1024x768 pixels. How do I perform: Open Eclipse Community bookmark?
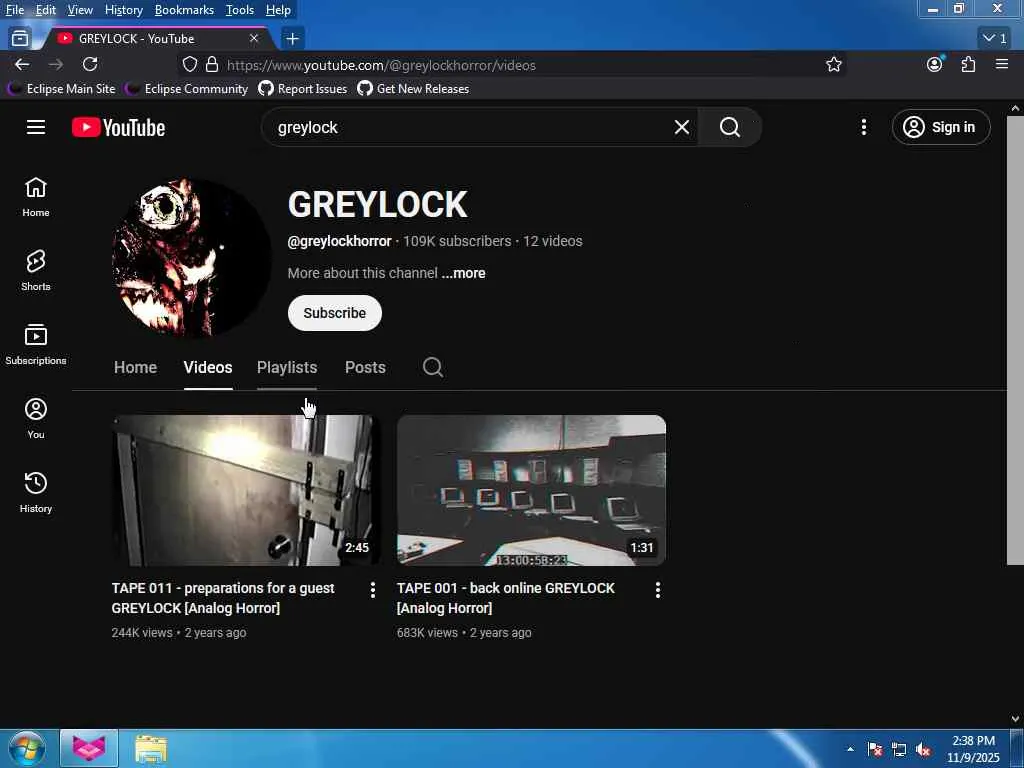coord(187,89)
